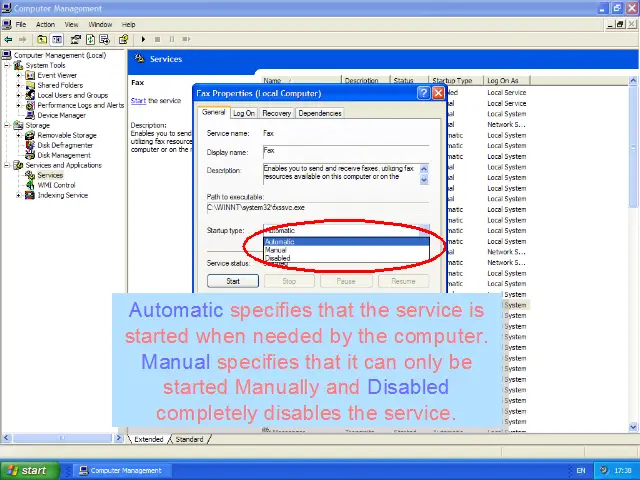Switch to the Recovery tab
Viewport: 640px width, 480px height.
tap(276, 113)
